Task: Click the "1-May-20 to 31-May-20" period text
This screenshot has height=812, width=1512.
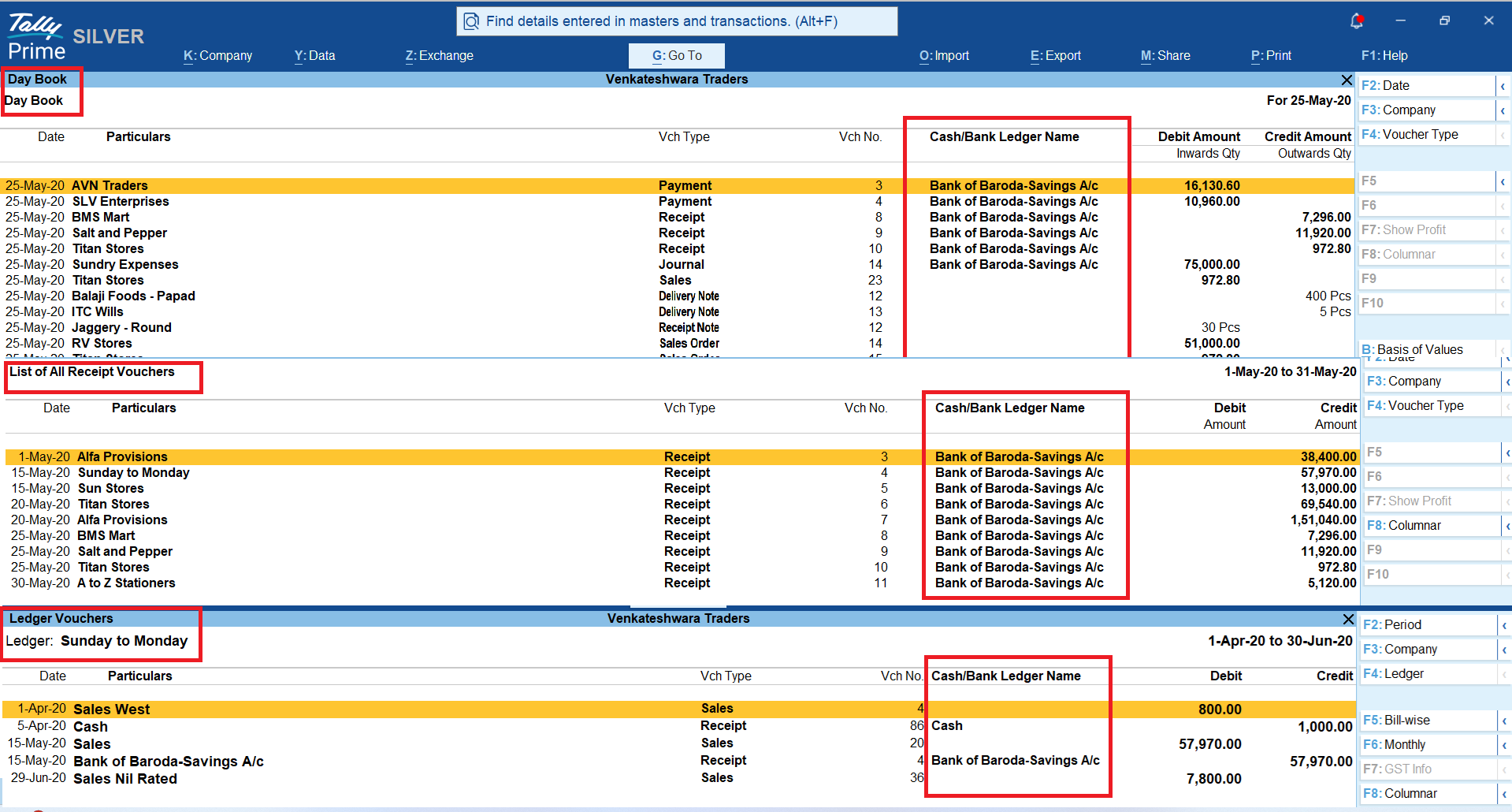Action: 1291,372
